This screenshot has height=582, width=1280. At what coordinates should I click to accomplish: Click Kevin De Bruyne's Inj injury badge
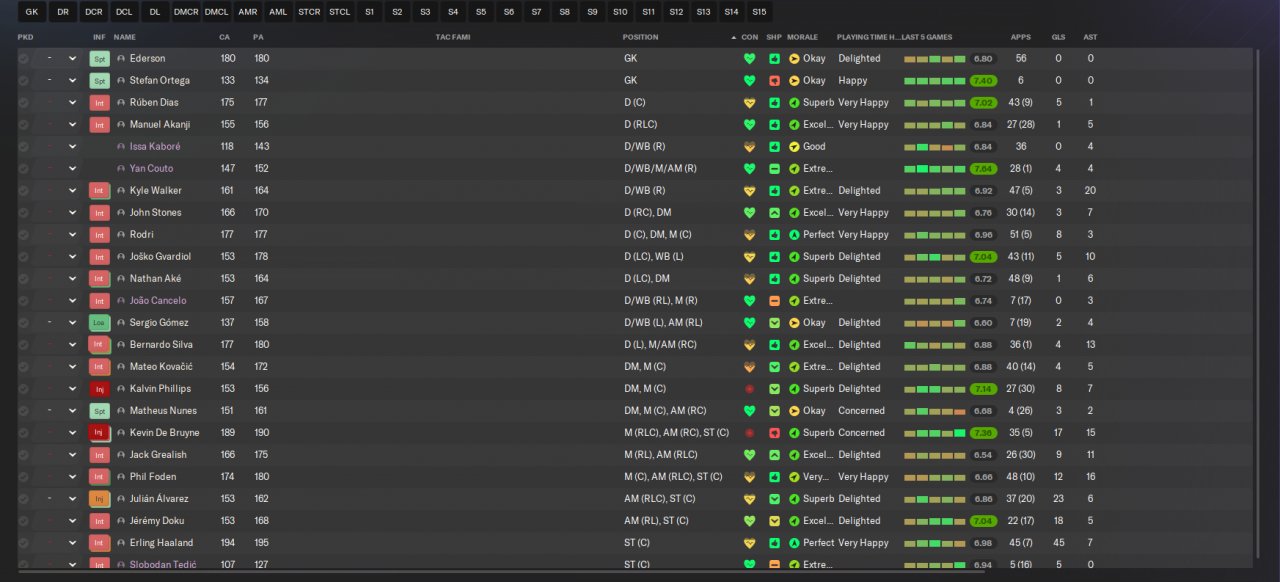pos(99,432)
